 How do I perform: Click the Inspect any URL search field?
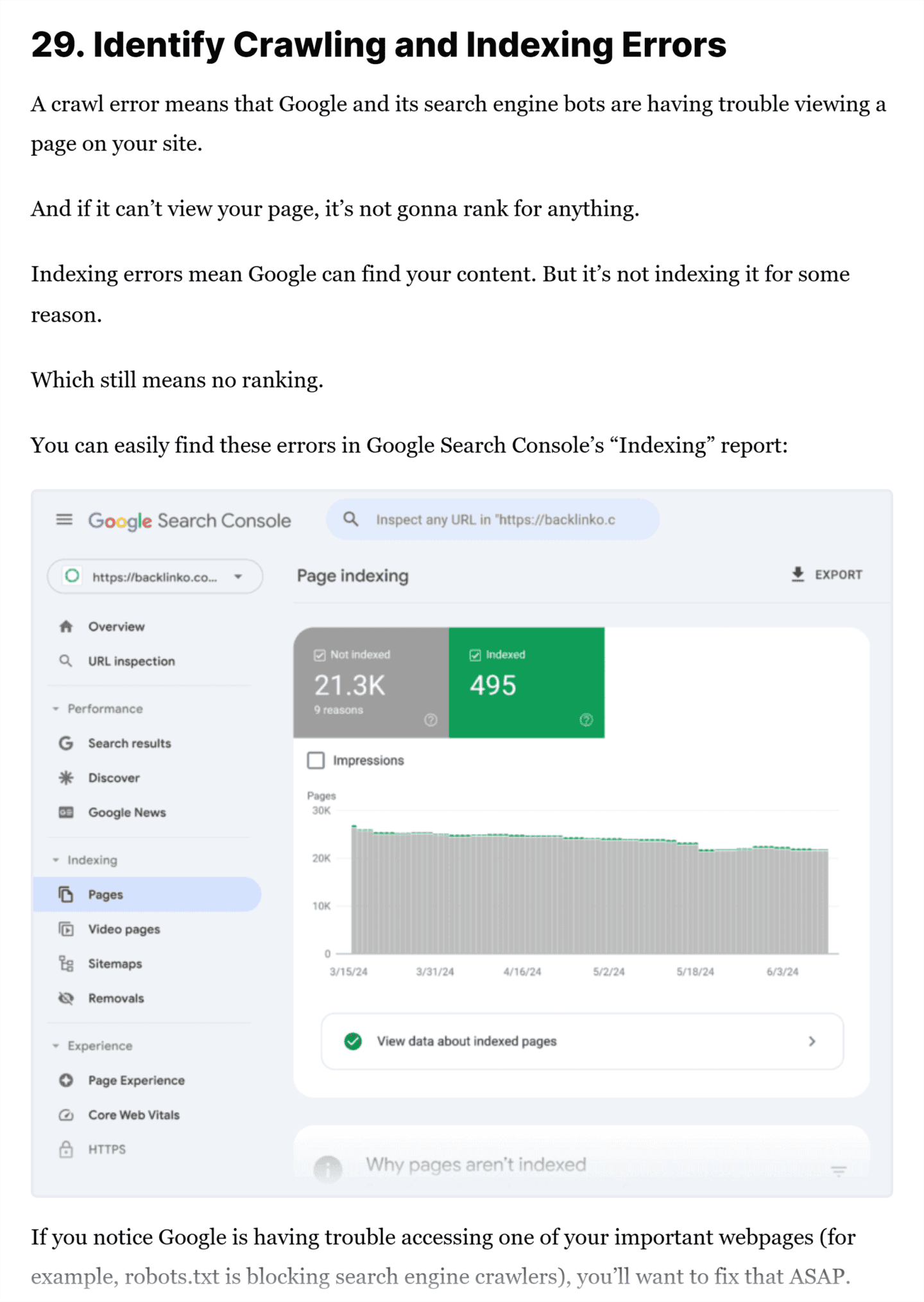(494, 520)
